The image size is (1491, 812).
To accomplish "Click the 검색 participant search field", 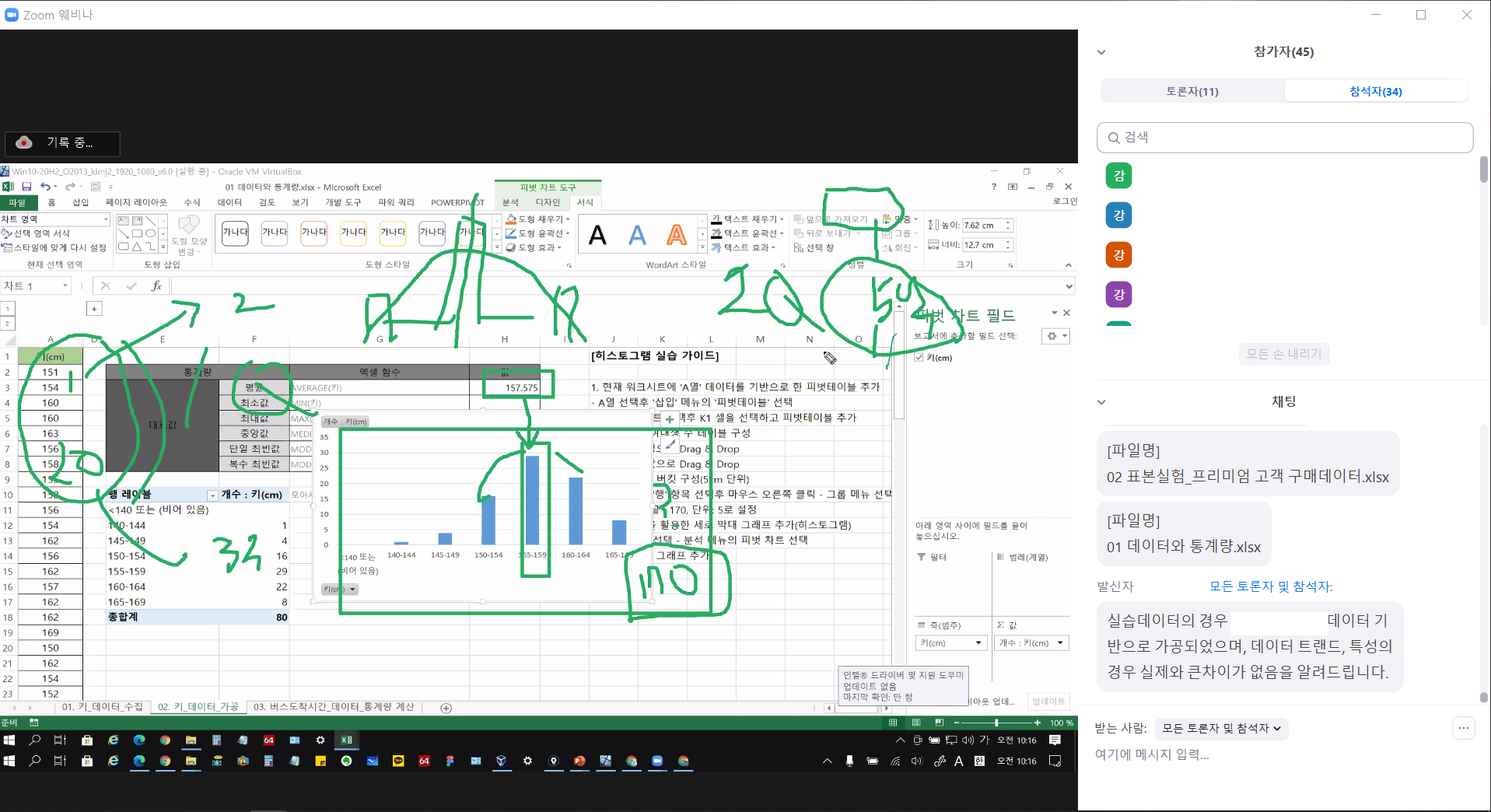I will (x=1285, y=138).
